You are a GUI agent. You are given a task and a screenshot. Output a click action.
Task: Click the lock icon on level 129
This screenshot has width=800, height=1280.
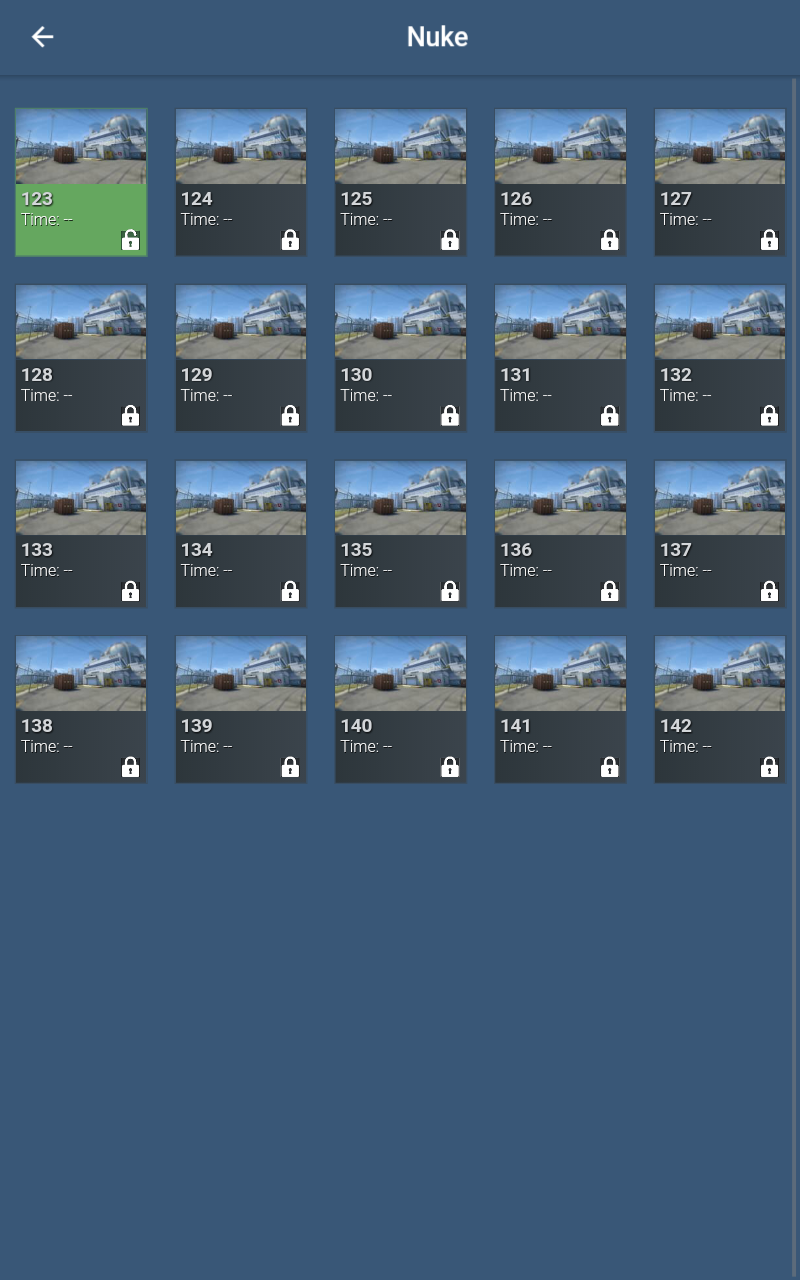click(x=290, y=415)
